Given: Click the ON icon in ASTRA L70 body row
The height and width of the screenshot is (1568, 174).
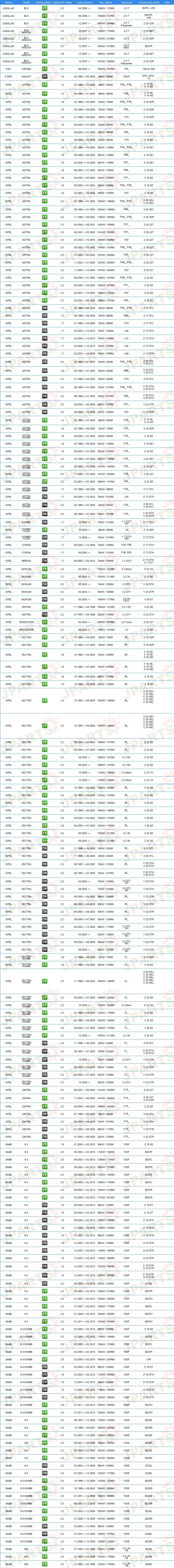Looking at the screenshot, I should pyautogui.click(x=45, y=338).
